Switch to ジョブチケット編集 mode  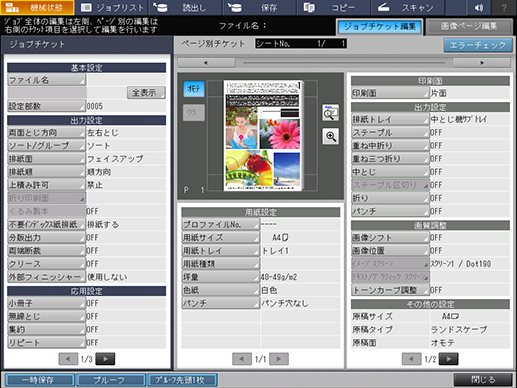pos(380,27)
